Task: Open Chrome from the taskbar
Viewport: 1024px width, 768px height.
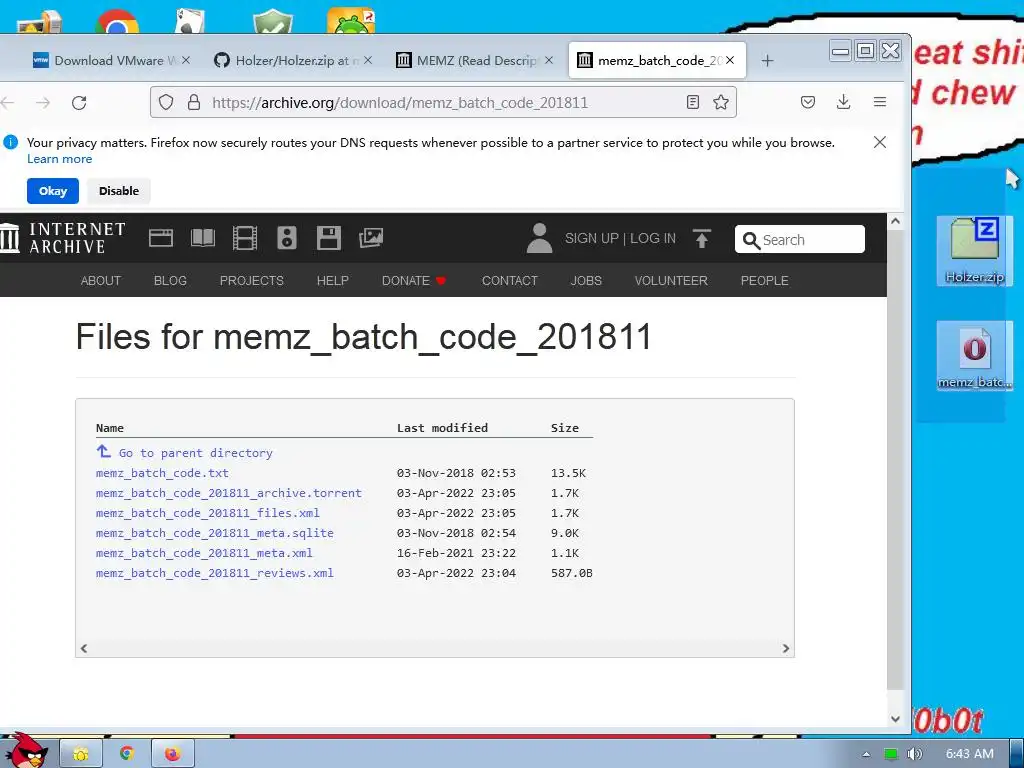Action: (127, 754)
